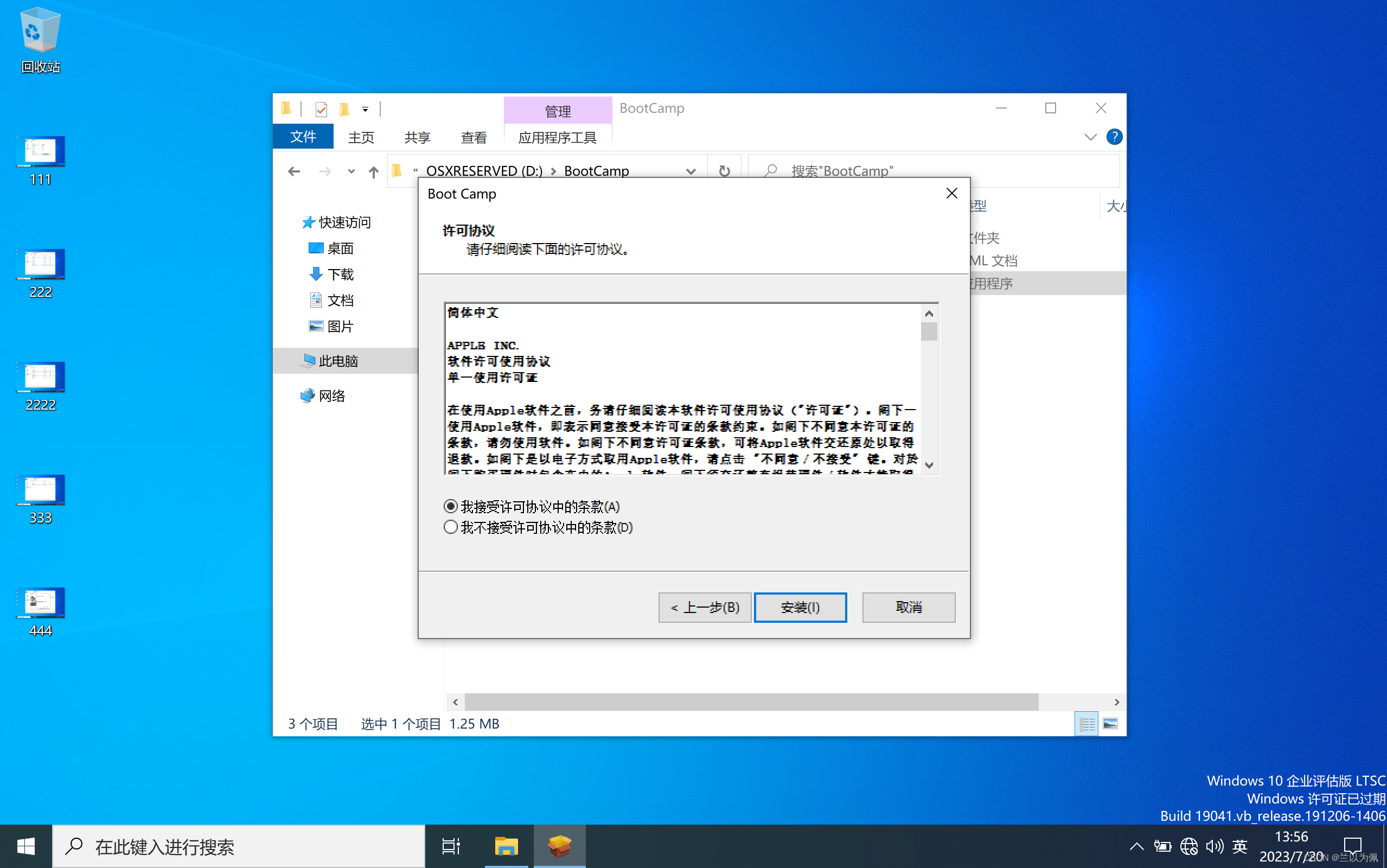Open the 文件 menu tab
The width and height of the screenshot is (1387, 868).
coord(303,137)
